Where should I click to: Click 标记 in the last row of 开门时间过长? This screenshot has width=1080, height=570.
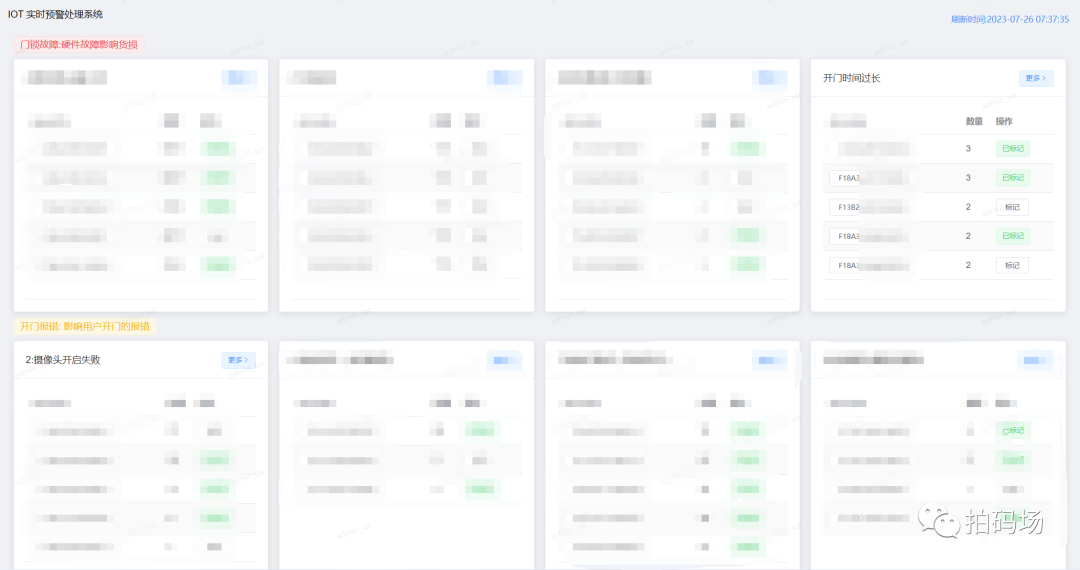point(1012,266)
